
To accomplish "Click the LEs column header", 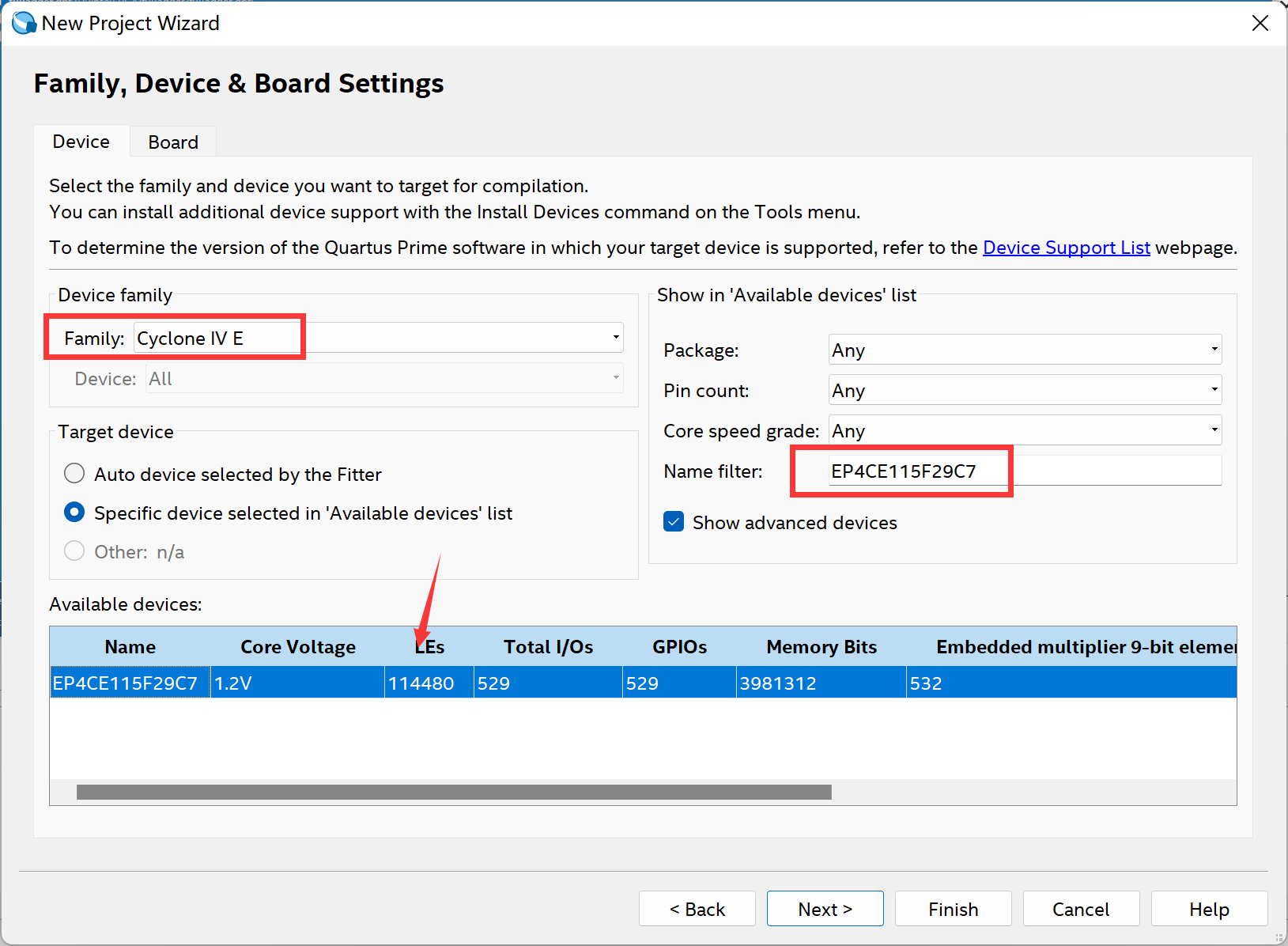I will (x=429, y=646).
